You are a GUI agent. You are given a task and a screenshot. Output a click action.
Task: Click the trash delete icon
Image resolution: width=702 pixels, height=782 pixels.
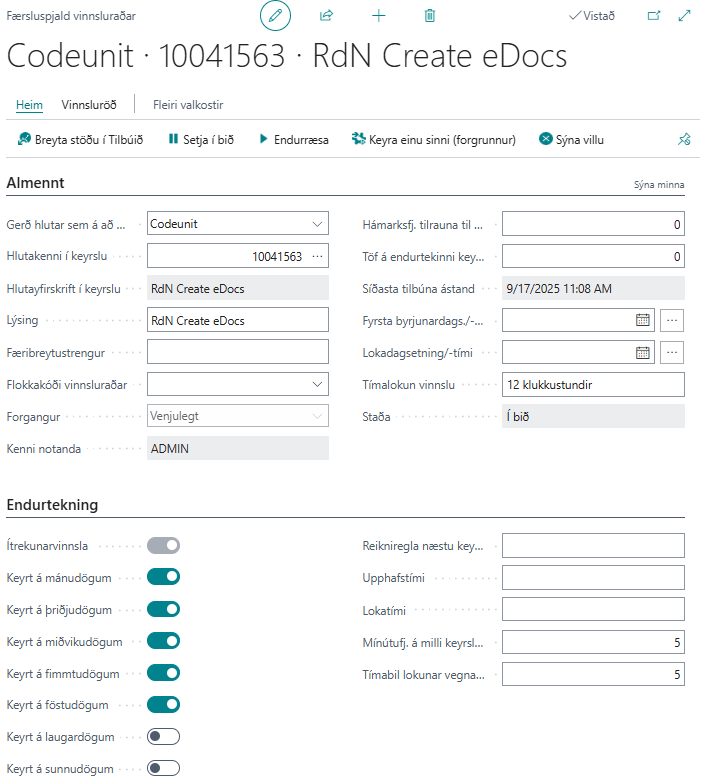point(430,16)
